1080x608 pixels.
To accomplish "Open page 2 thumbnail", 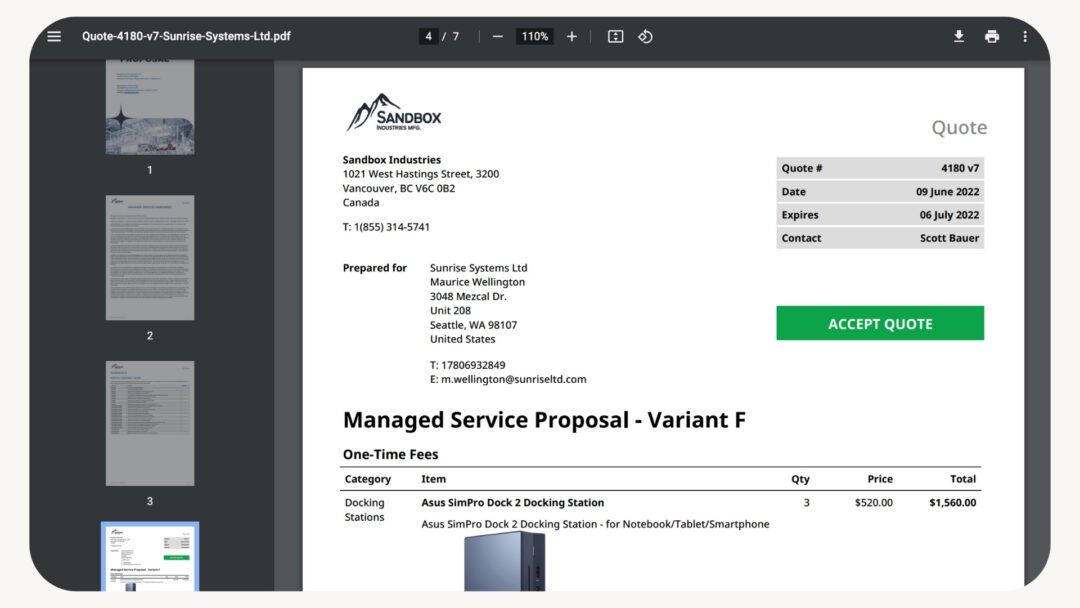I will click(x=150, y=258).
